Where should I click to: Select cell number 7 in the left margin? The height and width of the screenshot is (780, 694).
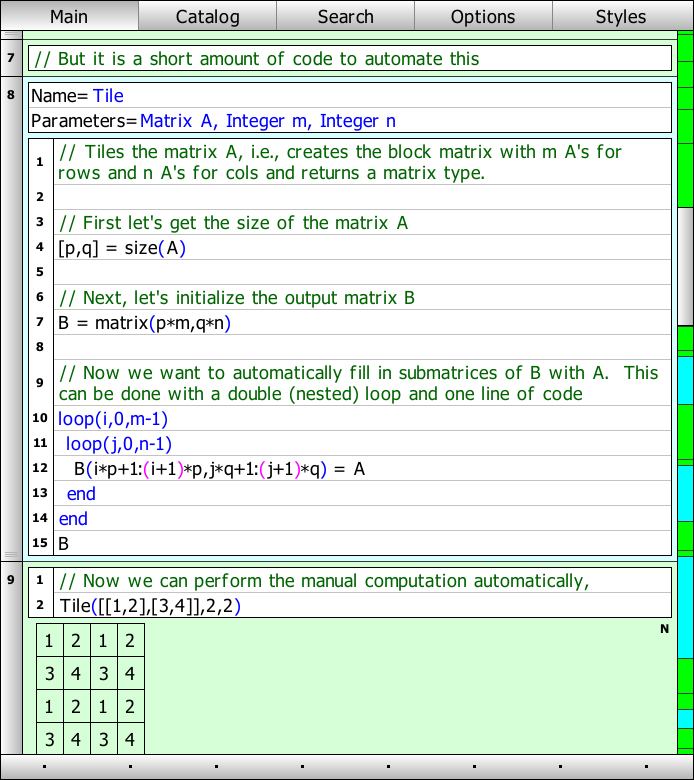point(10,59)
